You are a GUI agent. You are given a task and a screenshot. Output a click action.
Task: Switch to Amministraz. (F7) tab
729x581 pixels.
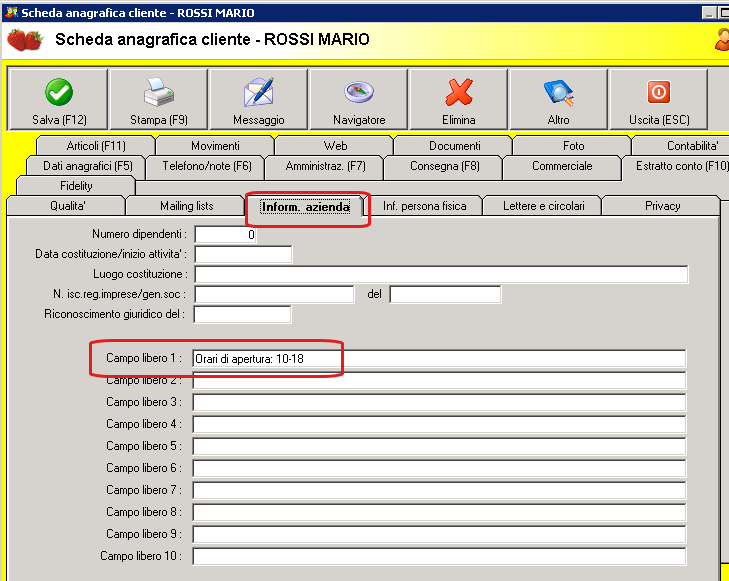[x=325, y=166]
